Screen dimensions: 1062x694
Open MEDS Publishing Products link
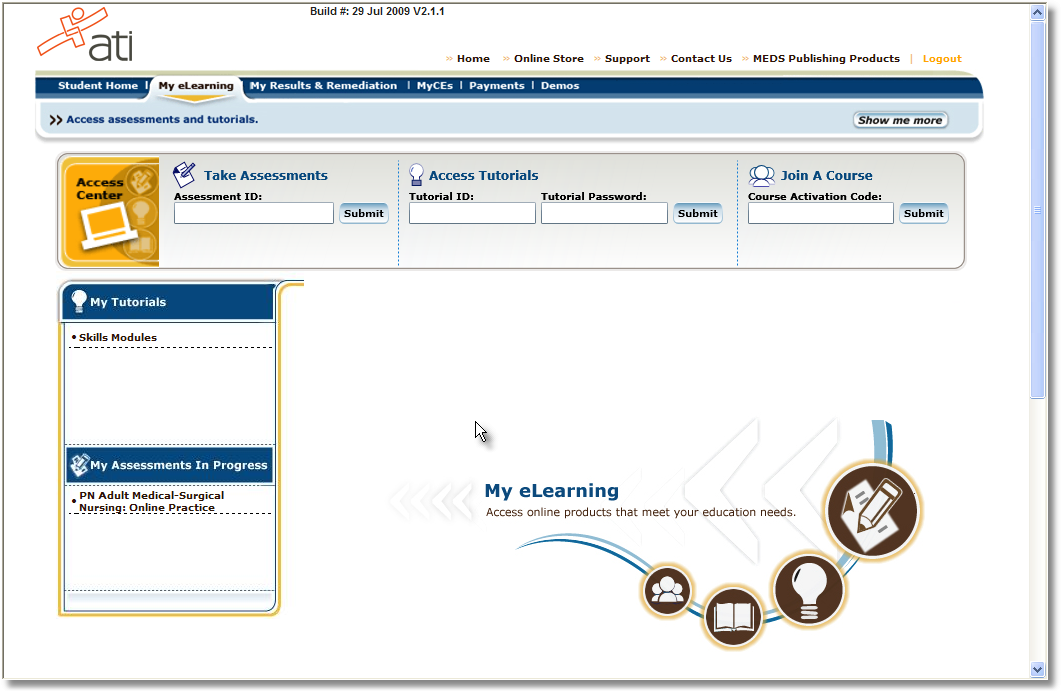[x=826, y=58]
